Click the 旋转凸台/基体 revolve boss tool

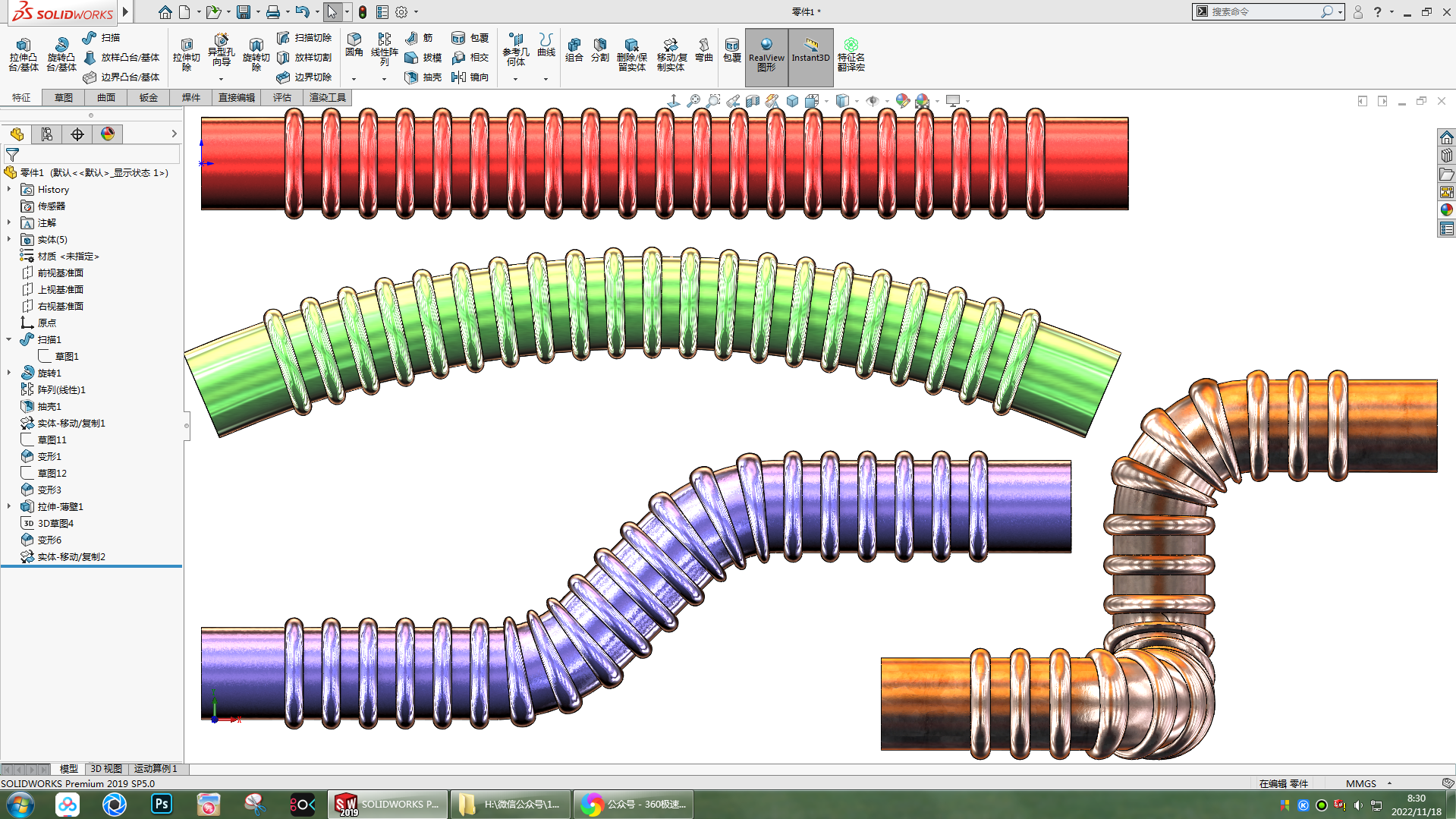click(x=61, y=55)
